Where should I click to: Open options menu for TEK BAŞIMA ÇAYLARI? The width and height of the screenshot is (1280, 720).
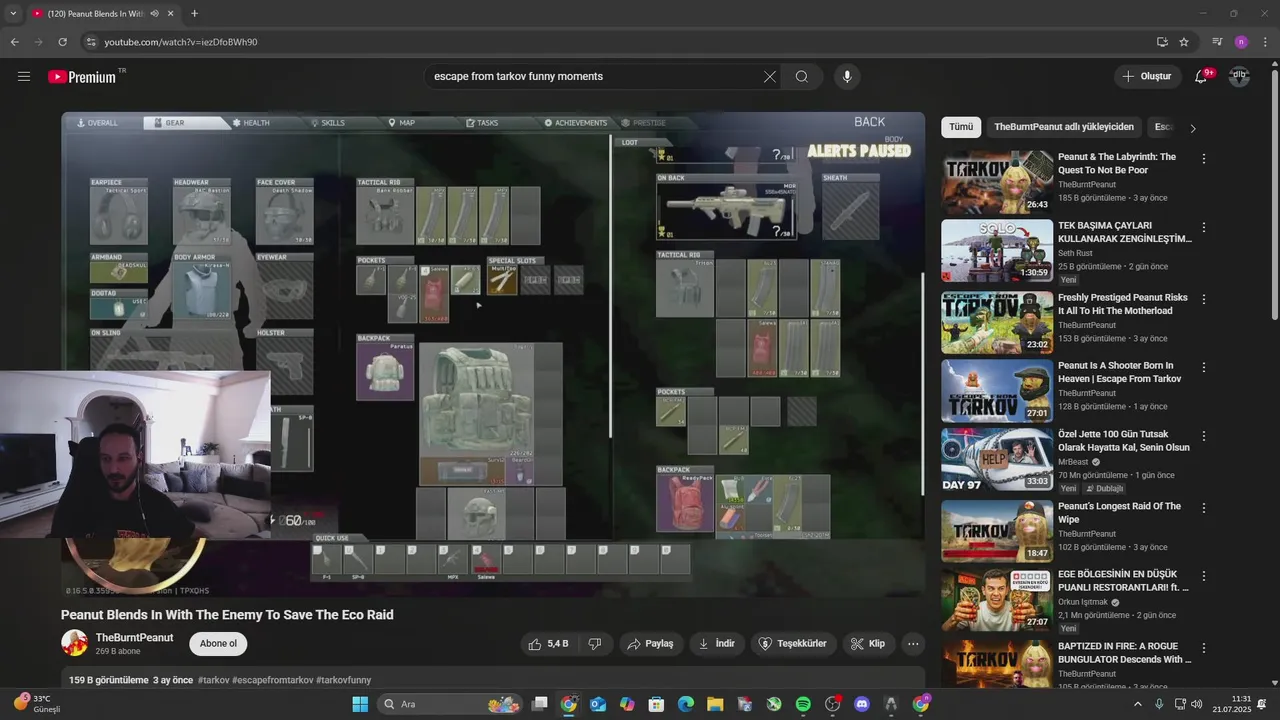[1204, 228]
